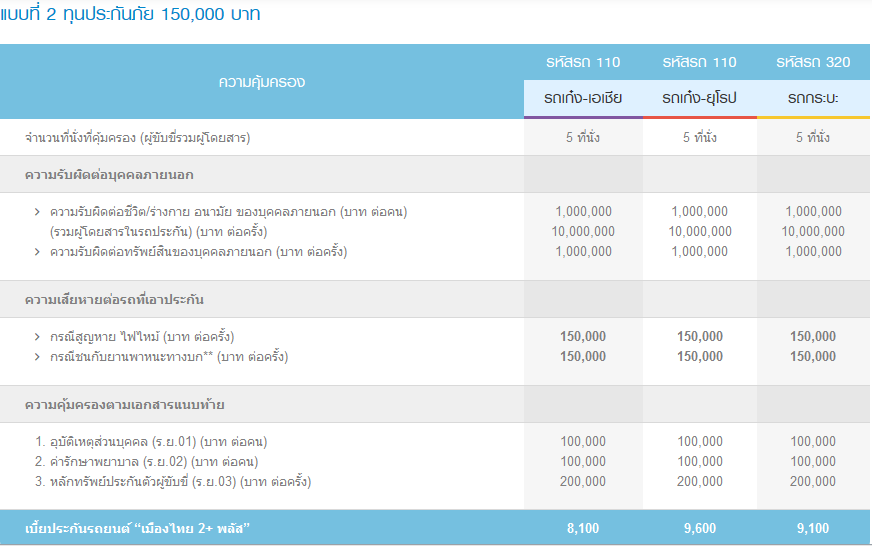This screenshot has height=546, width=872.
Task: Click the ความคุ้มครอง table header
Action: 262,82
